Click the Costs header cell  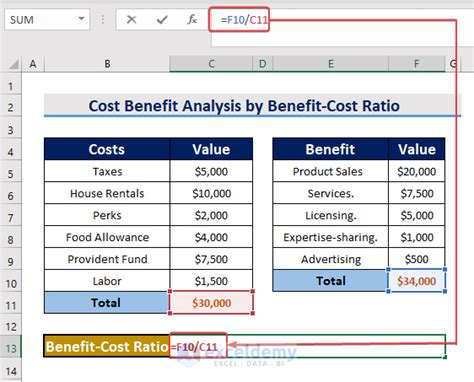point(107,149)
